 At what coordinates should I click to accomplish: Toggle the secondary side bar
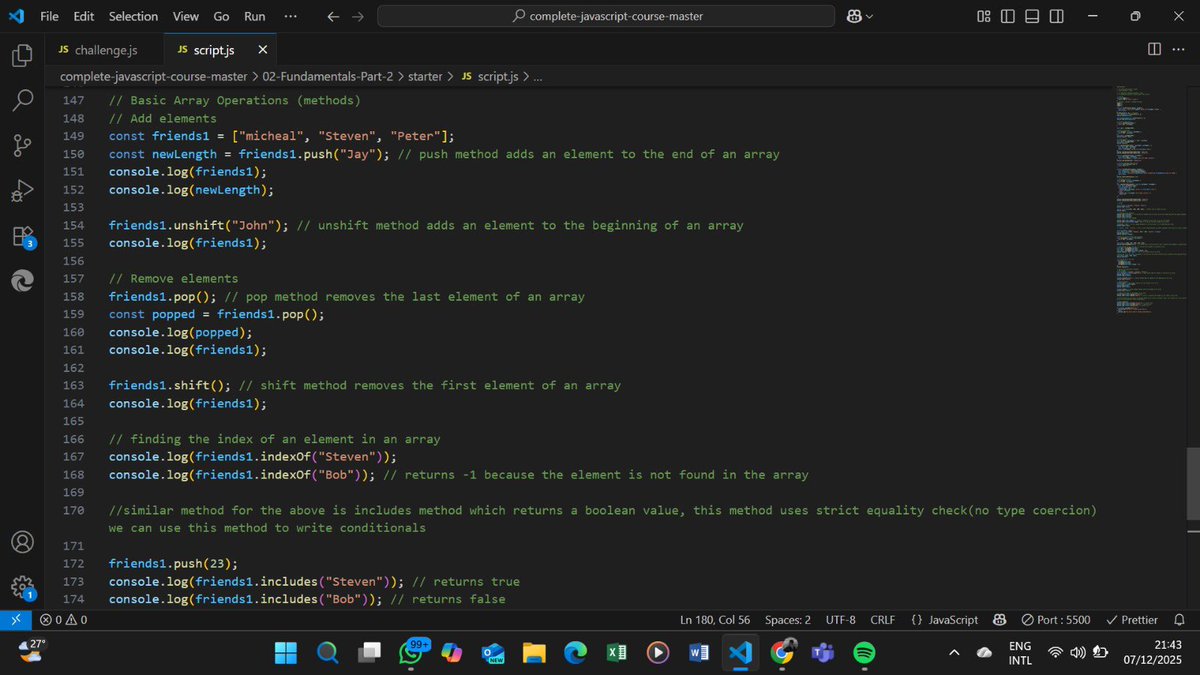pyautogui.click(x=1057, y=16)
